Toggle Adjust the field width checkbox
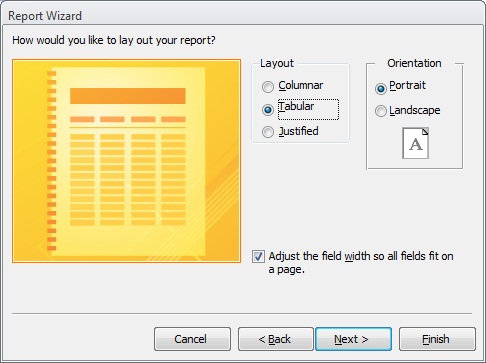This screenshot has width=486, height=363. (x=258, y=257)
